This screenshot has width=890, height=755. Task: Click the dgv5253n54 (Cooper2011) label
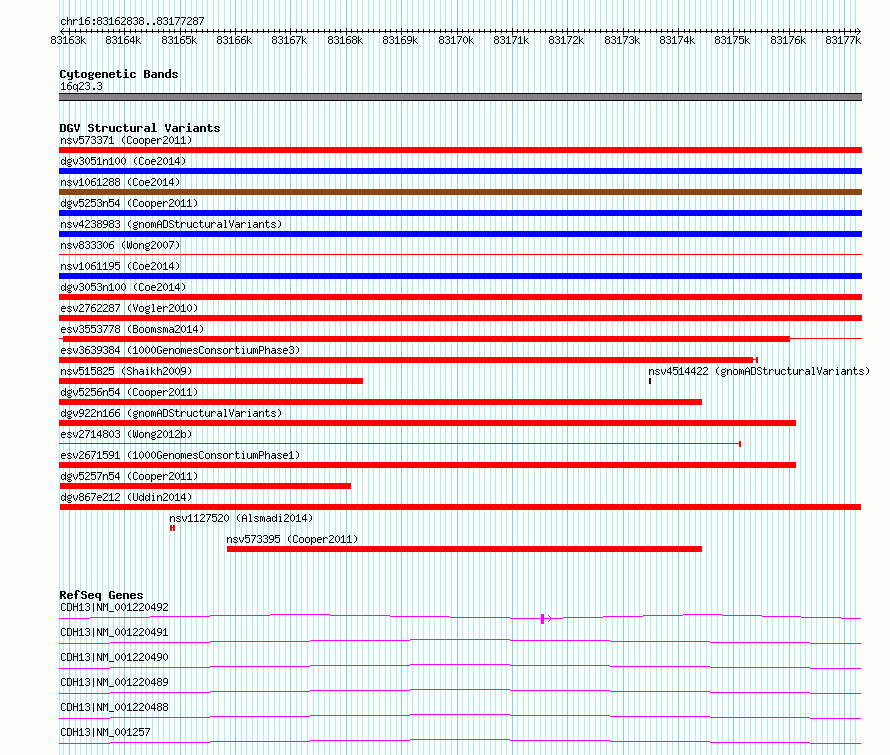pyautogui.click(x=129, y=203)
